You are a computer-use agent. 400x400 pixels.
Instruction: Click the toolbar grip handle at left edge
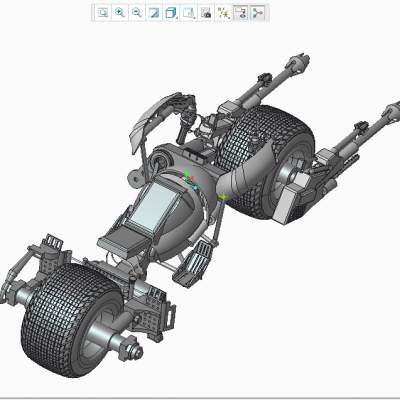coord(93,13)
